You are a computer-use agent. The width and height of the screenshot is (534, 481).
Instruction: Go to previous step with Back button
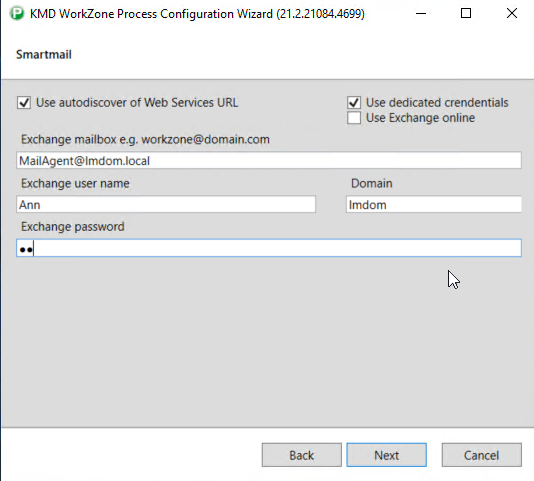click(301, 455)
